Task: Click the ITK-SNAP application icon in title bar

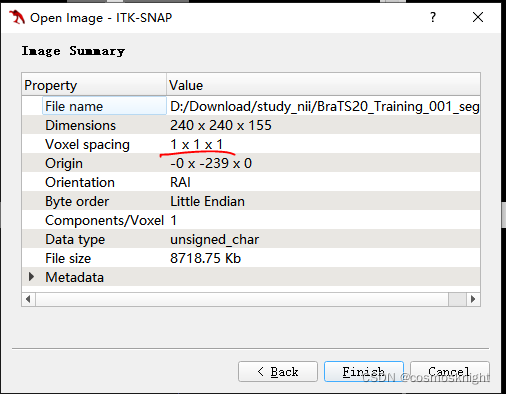Action: 17,17
